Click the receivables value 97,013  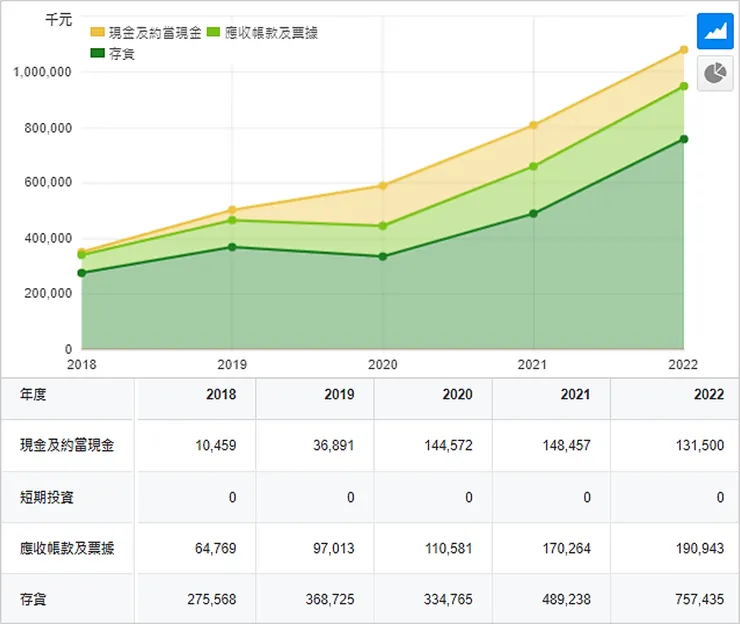[x=334, y=548]
